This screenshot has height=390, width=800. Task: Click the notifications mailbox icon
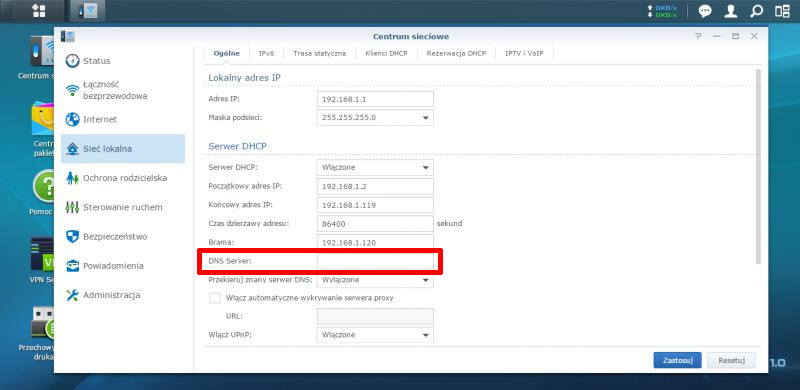coord(73,266)
